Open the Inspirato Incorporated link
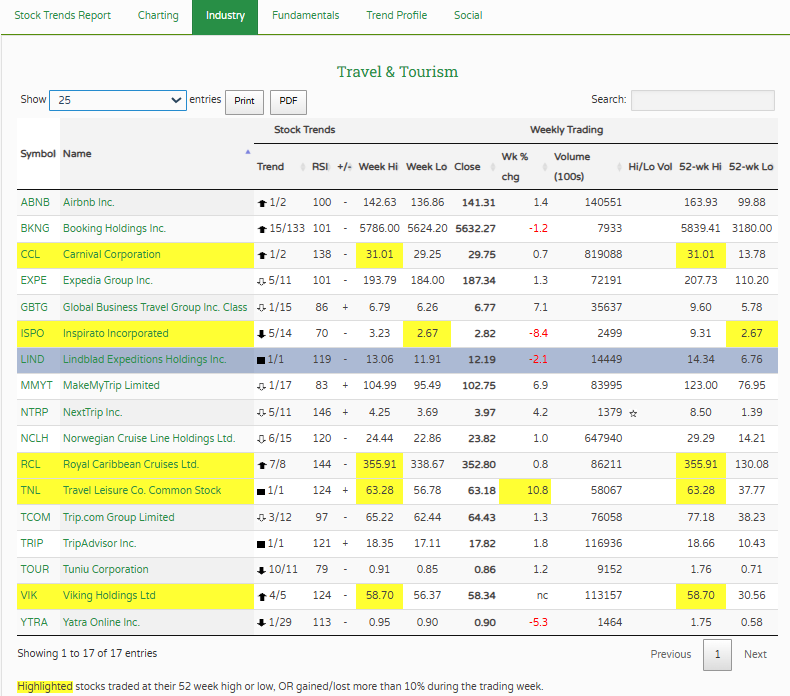 click(x=115, y=334)
